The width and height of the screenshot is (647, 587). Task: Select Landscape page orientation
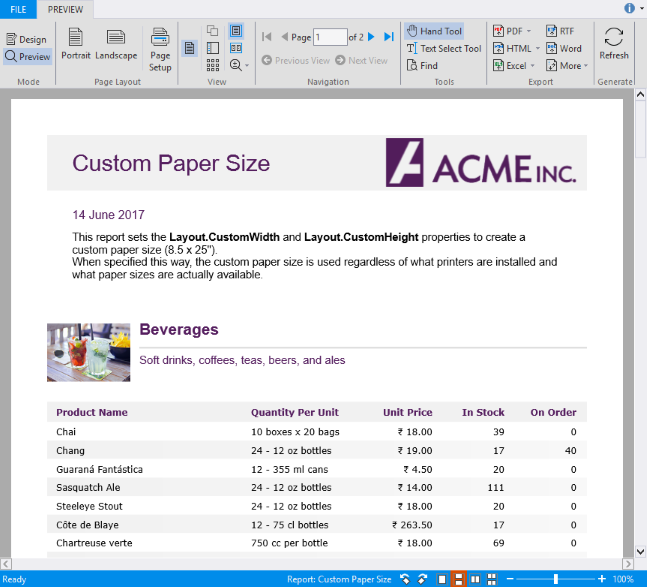[x=116, y=45]
